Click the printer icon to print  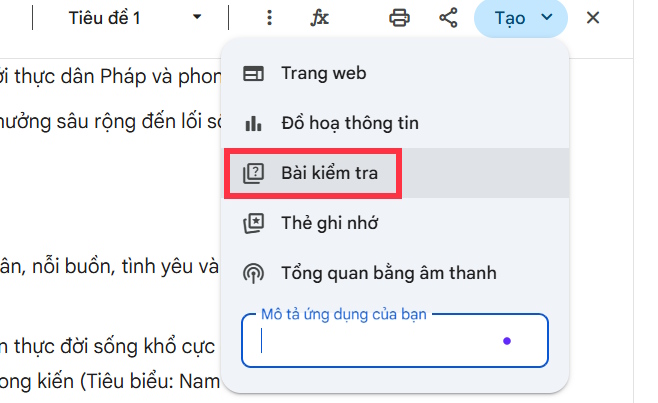(x=399, y=18)
